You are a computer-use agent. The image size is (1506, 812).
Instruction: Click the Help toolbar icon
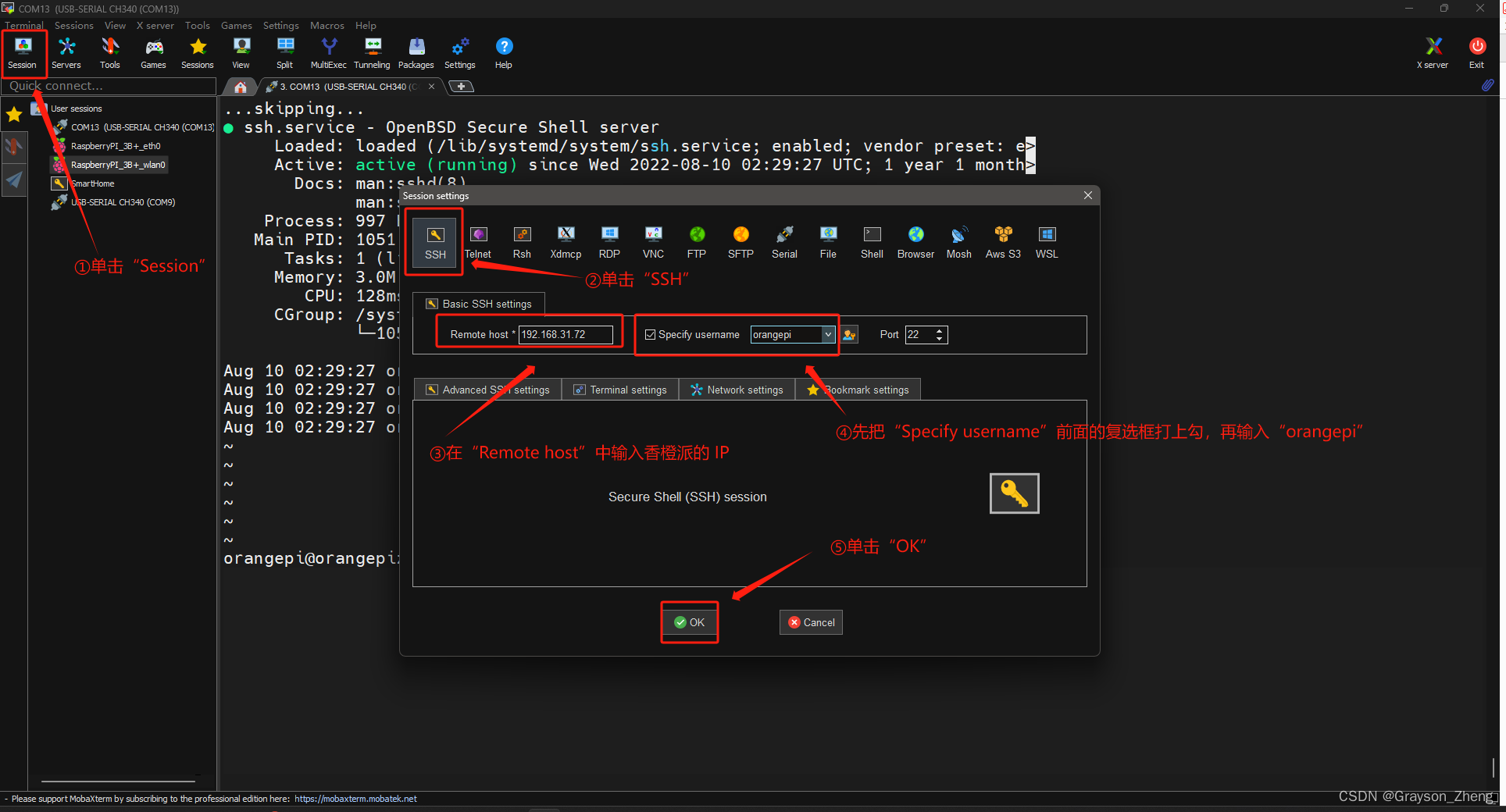(504, 53)
